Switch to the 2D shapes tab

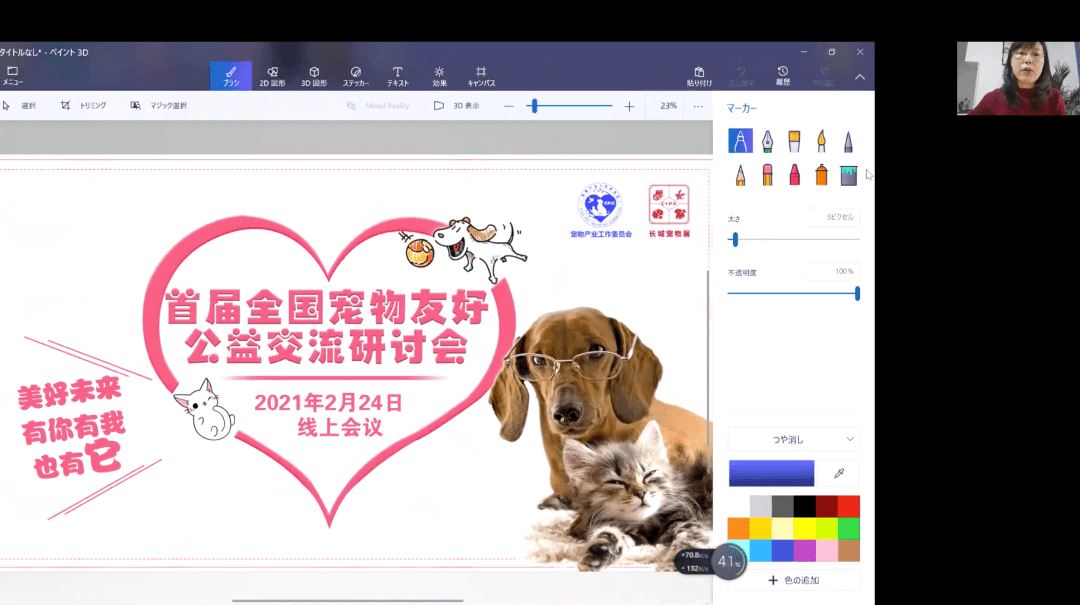(273, 75)
